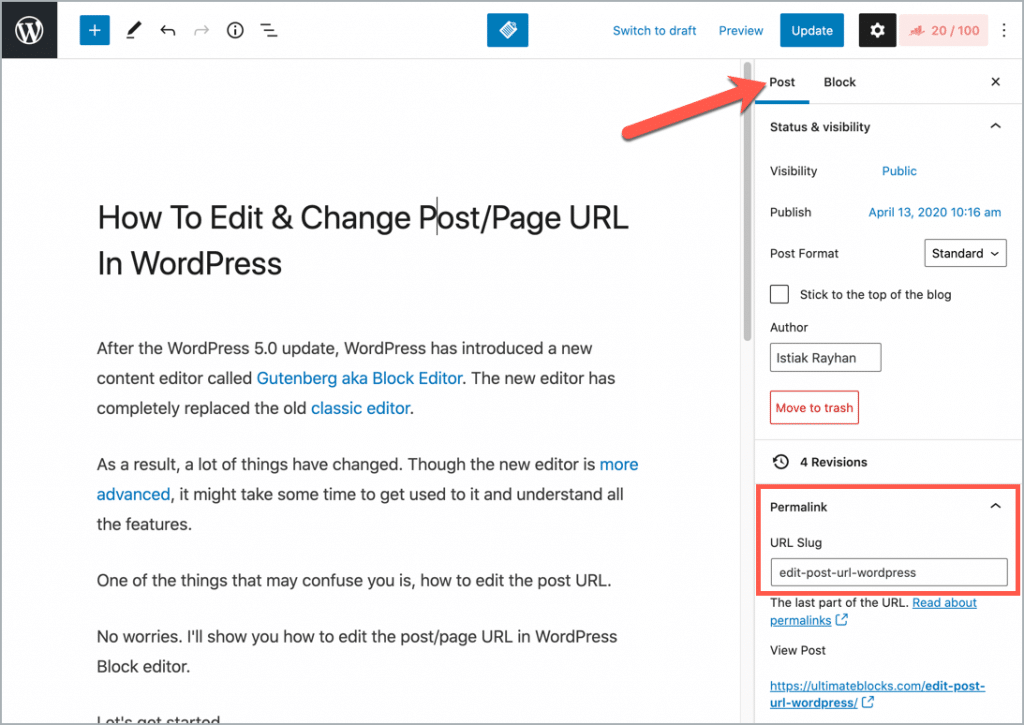Click the editor vertical scrollbar
The width and height of the screenshot is (1024, 725).
(x=747, y=202)
